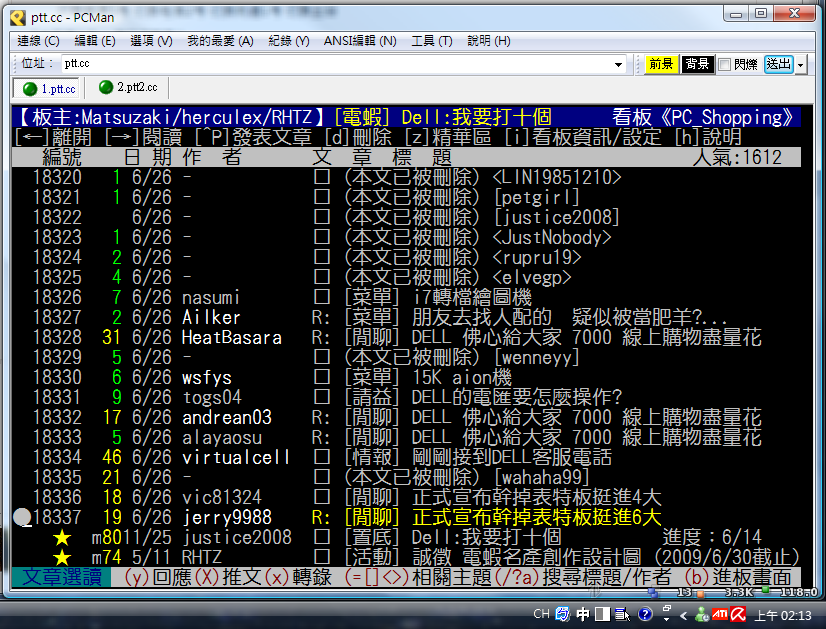The image size is (826, 629).
Task: Open the red ATI tray icon
Action: click(x=720, y=614)
